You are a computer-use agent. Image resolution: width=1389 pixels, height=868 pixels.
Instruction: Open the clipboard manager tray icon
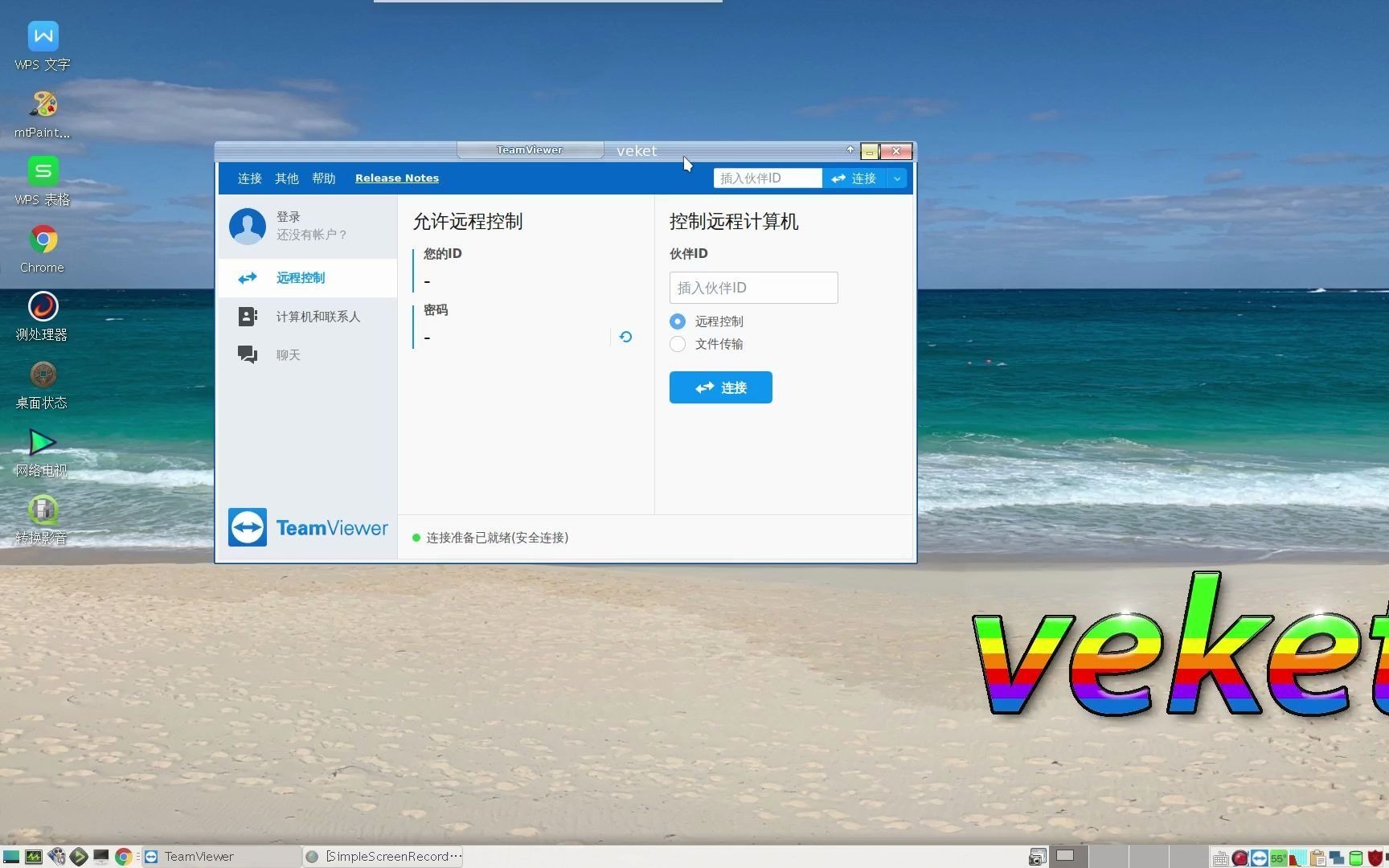pos(1317,858)
